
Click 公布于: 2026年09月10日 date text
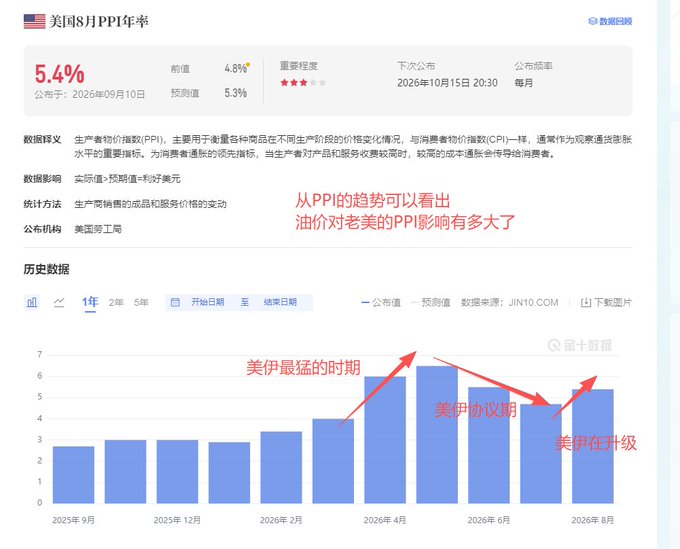[90, 94]
